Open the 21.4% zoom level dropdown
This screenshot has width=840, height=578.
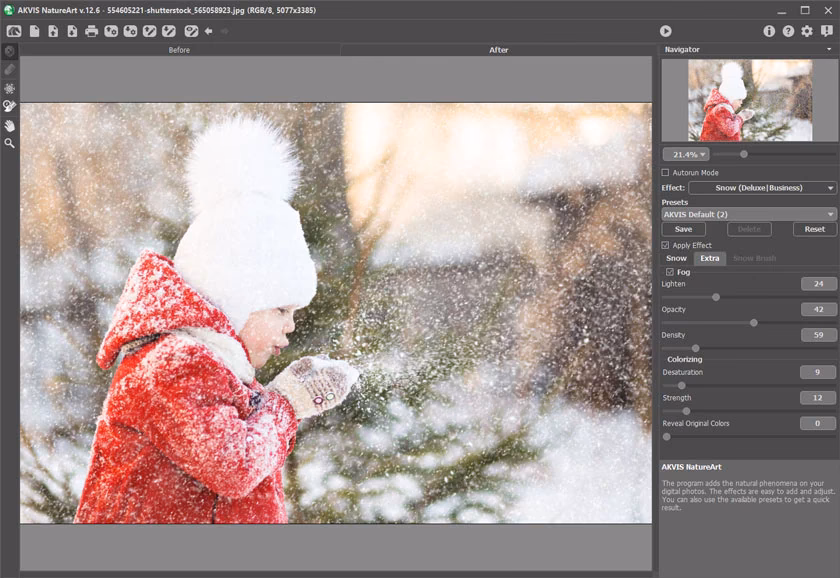pyautogui.click(x=686, y=154)
